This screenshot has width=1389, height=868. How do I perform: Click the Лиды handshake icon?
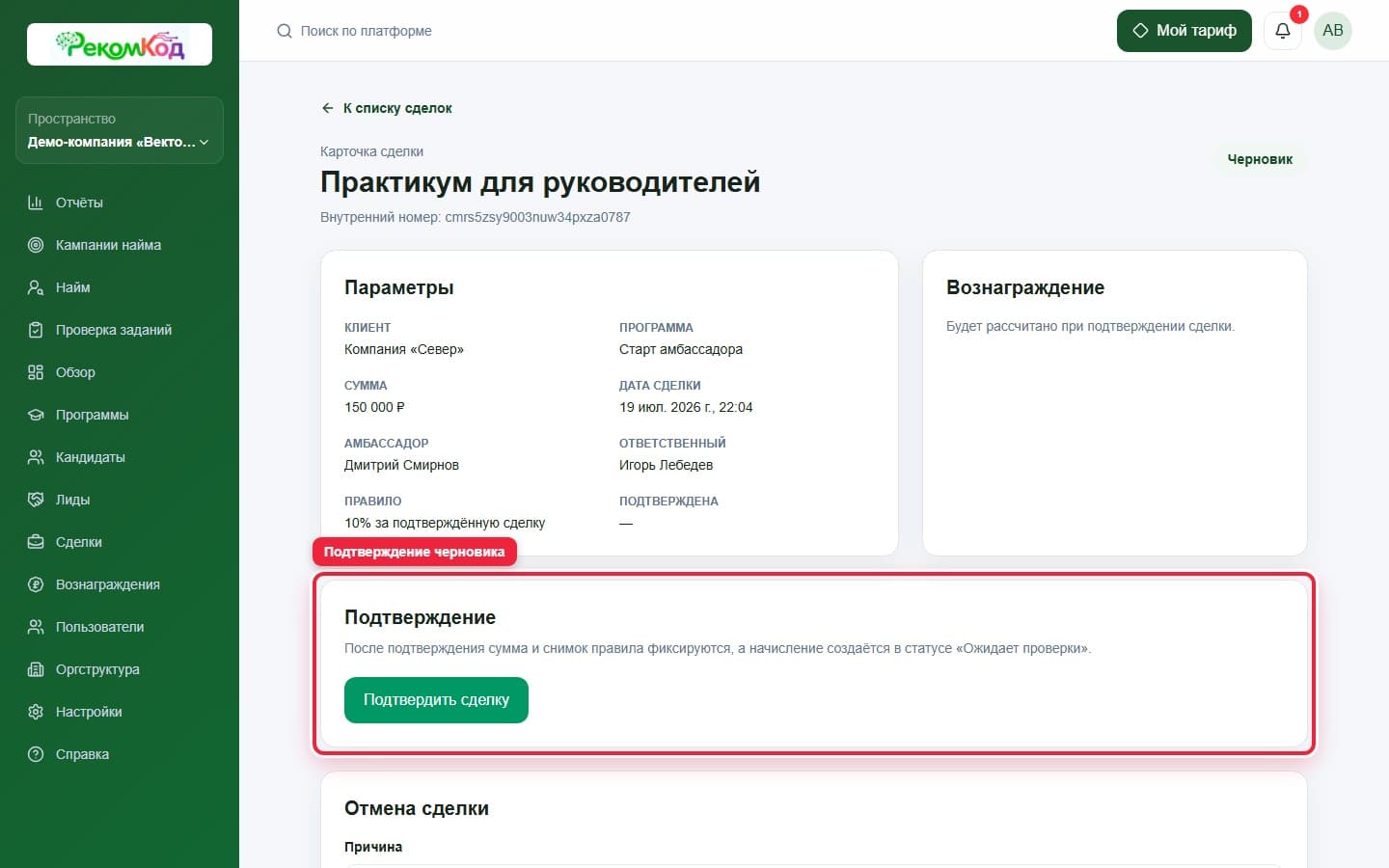[36, 500]
